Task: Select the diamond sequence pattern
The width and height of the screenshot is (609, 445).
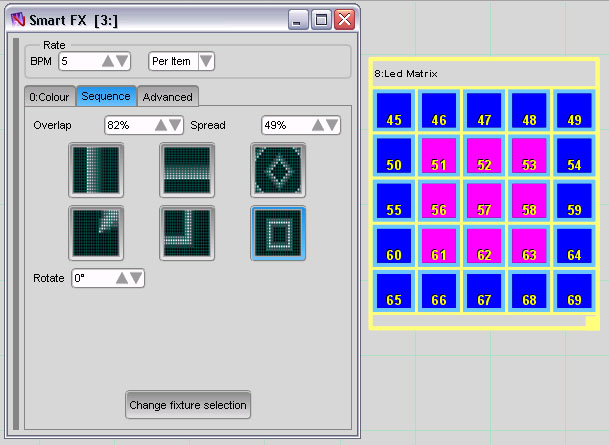Action: (x=278, y=170)
